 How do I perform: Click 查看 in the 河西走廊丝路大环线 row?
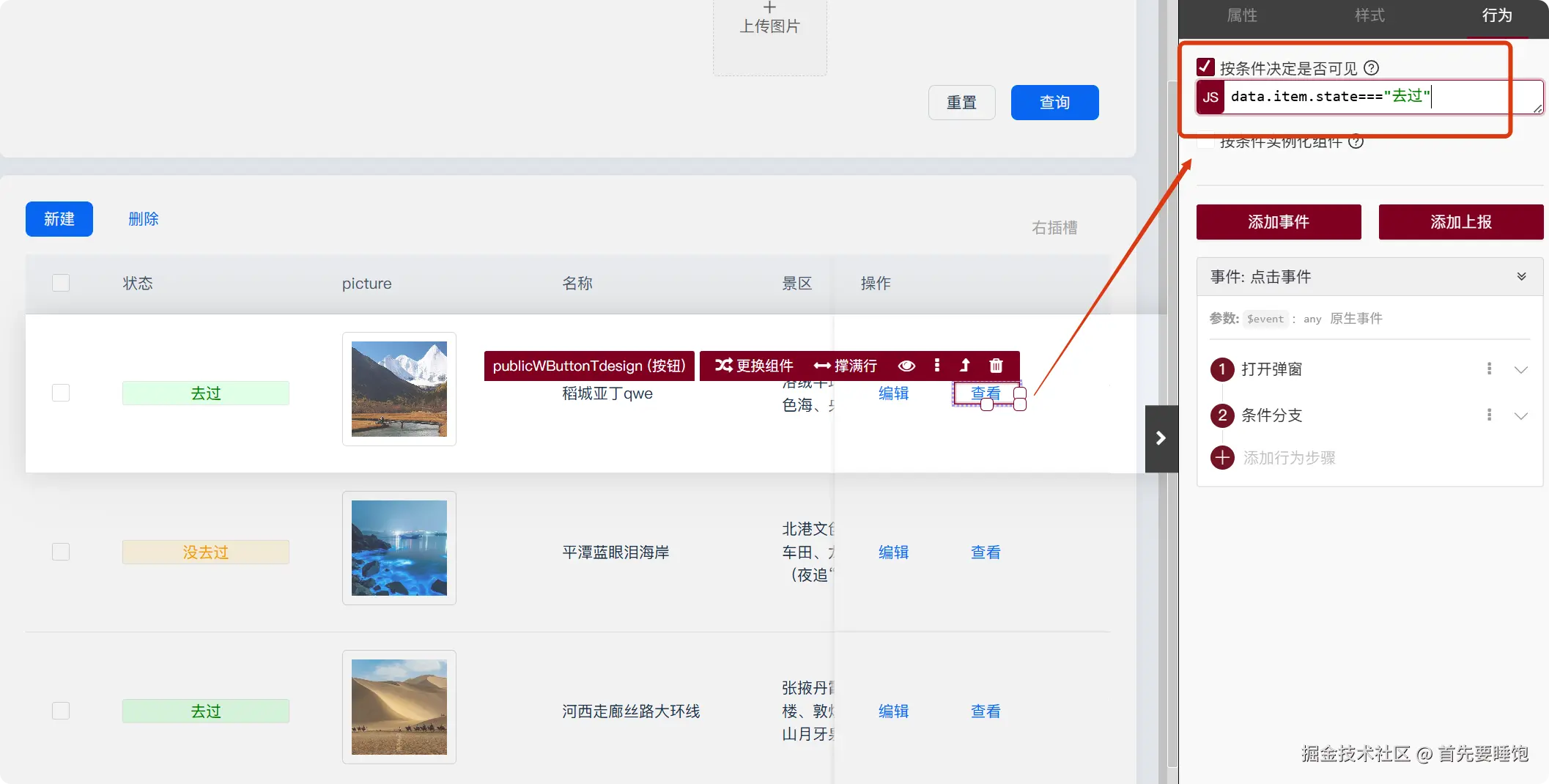pyautogui.click(x=986, y=711)
